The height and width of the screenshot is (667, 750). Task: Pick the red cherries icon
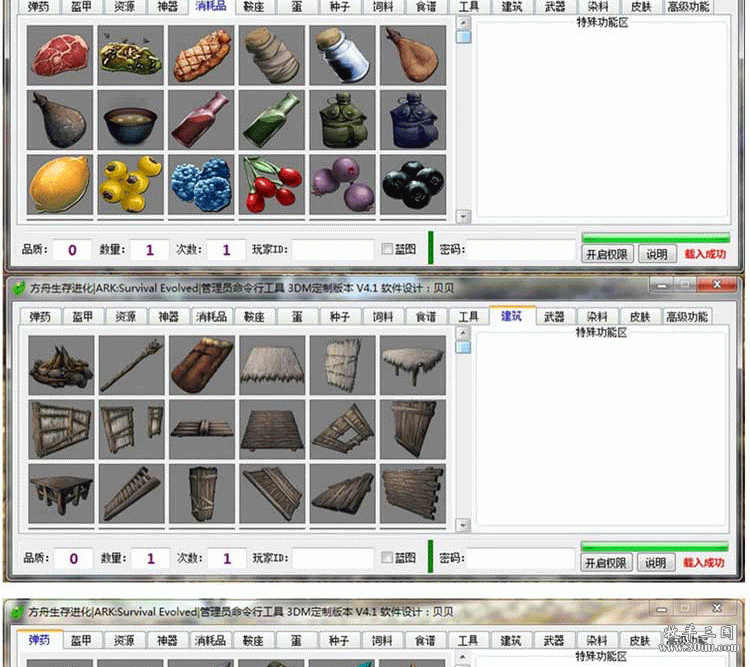point(272,184)
